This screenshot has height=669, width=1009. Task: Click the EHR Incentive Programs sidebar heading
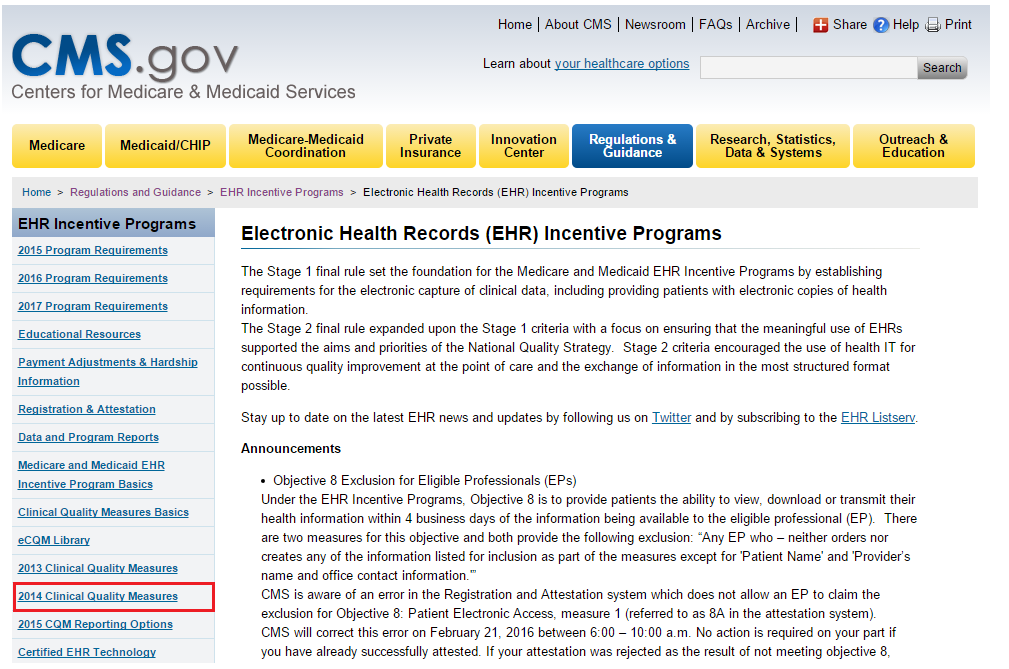[x=107, y=224]
